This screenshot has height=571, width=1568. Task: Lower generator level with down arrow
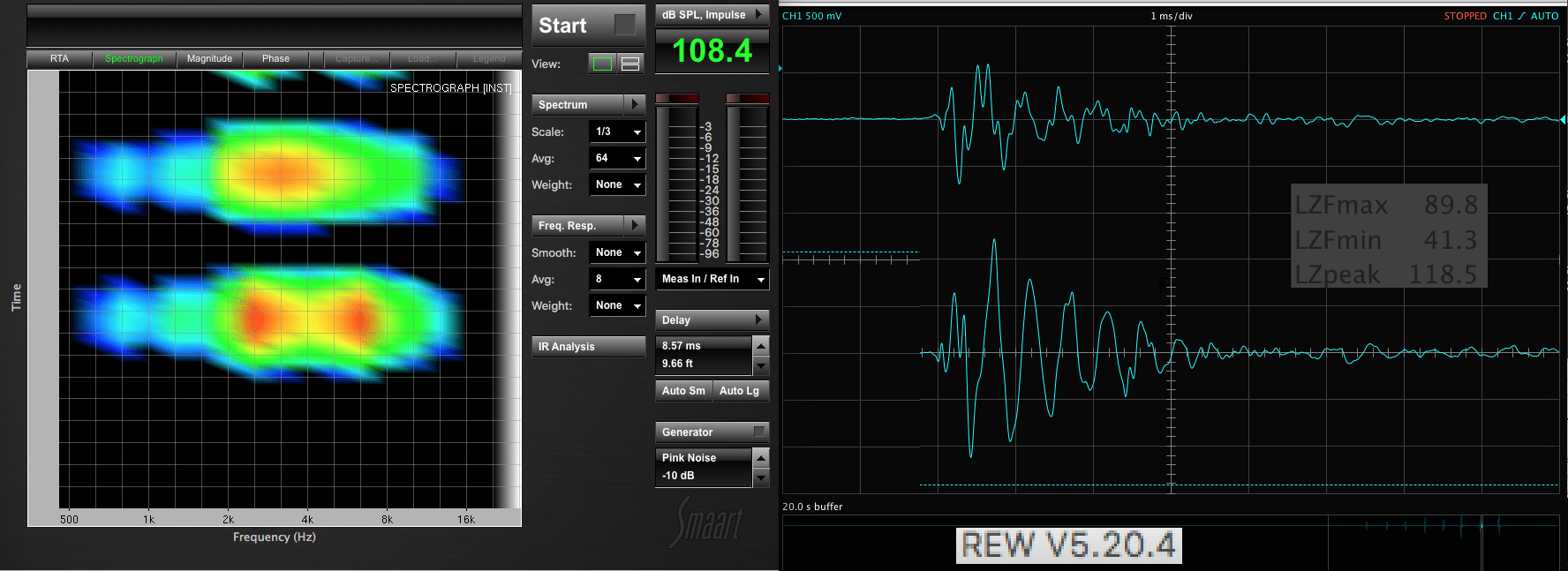point(761,477)
